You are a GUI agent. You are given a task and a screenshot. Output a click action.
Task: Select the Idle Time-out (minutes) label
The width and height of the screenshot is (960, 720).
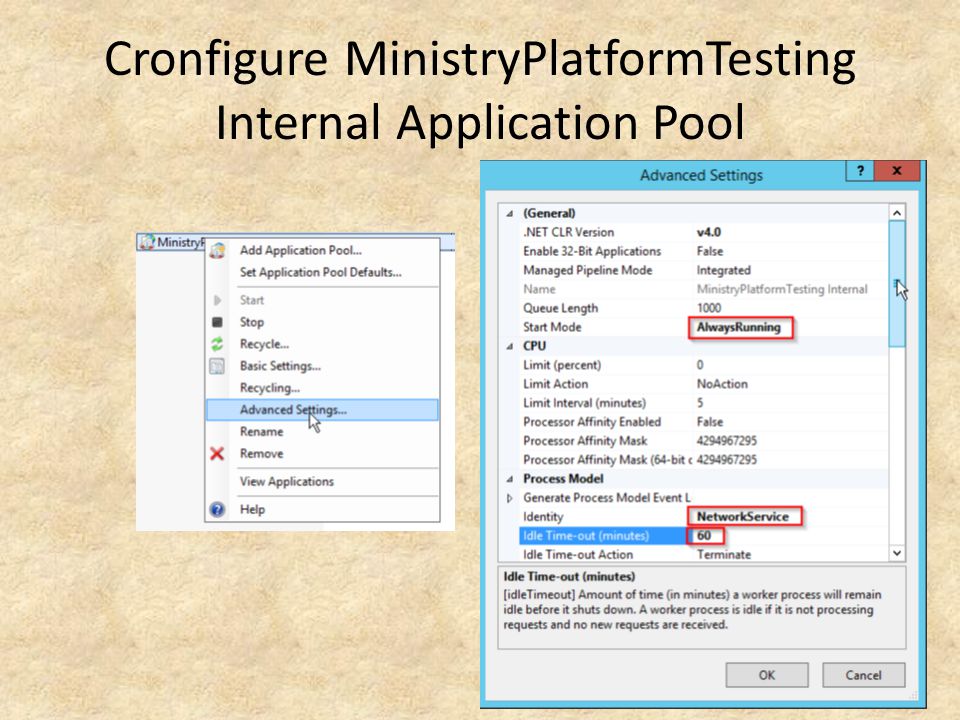click(x=586, y=536)
